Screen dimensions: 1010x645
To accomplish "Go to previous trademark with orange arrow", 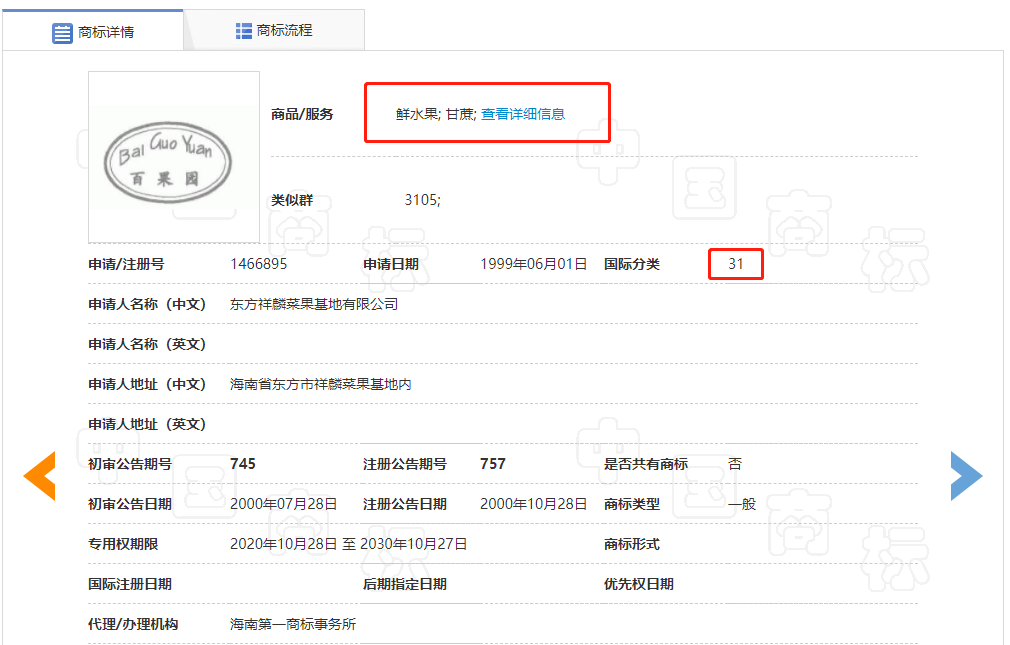I will coord(39,476).
